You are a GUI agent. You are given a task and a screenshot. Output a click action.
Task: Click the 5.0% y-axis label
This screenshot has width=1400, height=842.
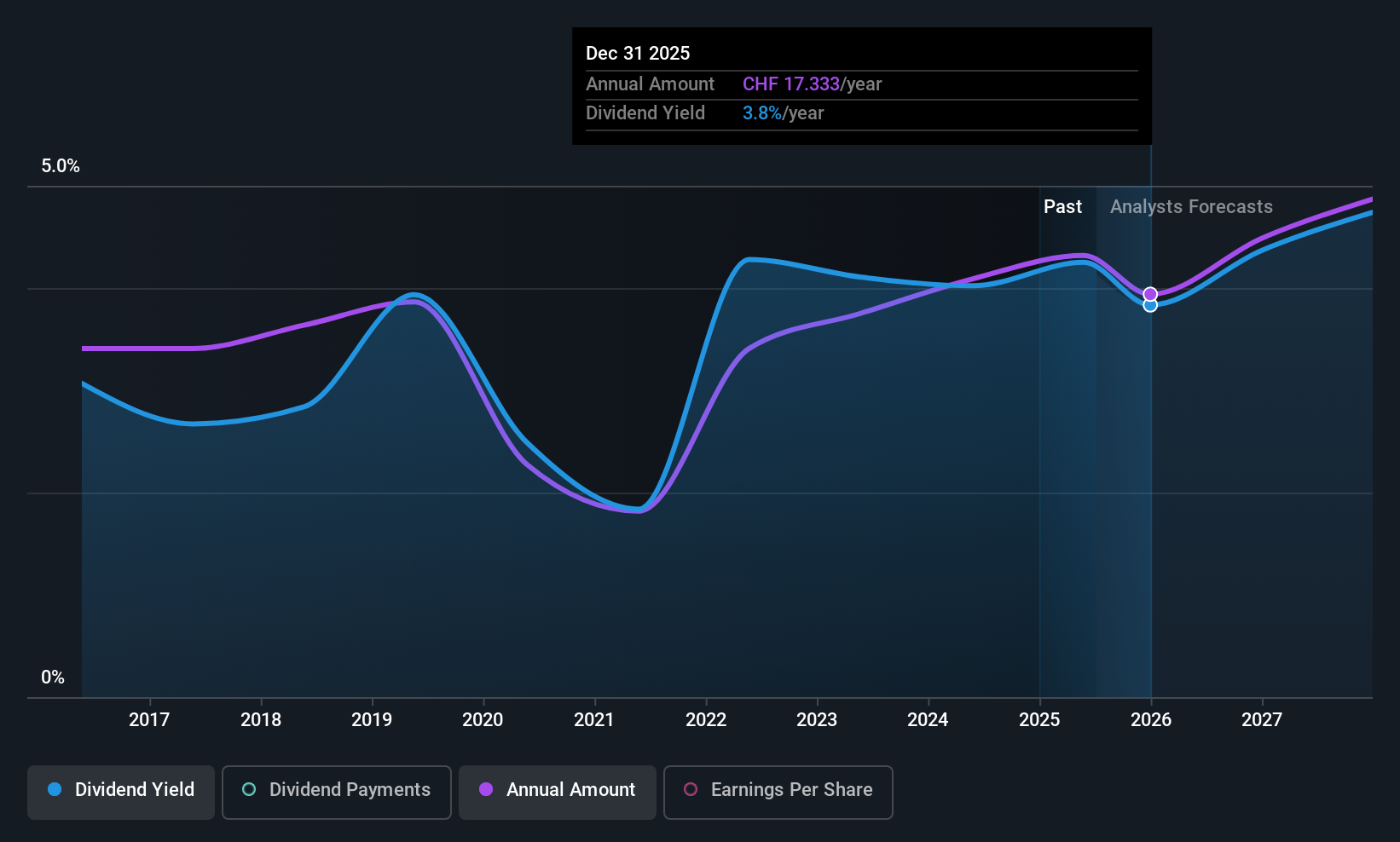(x=61, y=166)
